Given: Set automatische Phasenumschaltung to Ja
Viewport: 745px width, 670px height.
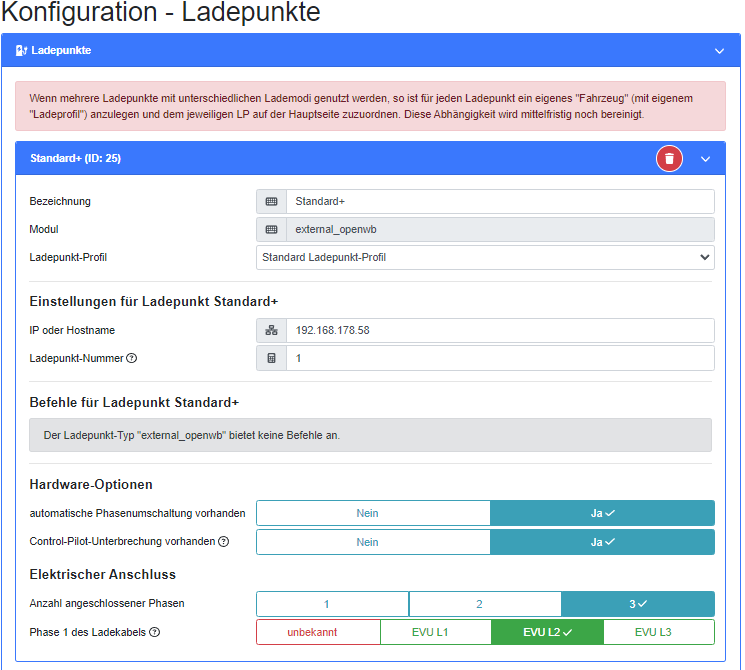Looking at the screenshot, I should (x=602, y=513).
